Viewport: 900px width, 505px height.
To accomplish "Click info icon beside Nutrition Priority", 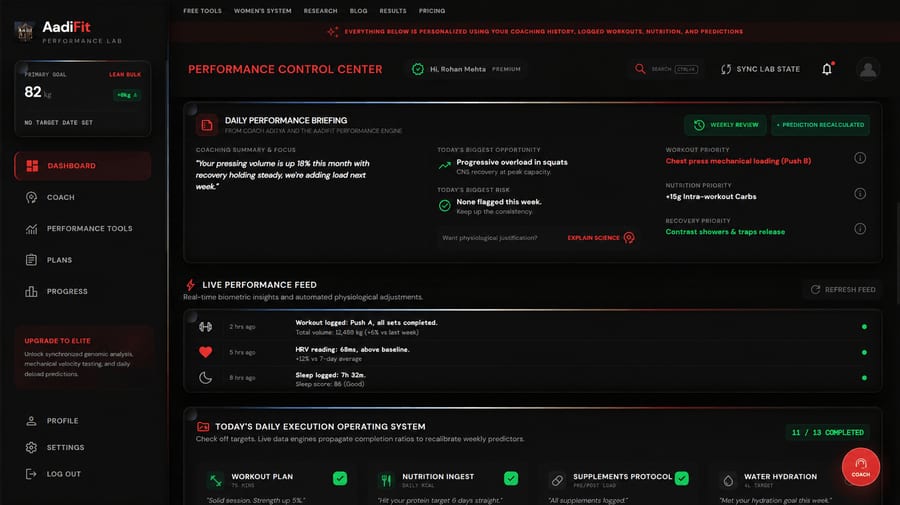I will point(860,193).
